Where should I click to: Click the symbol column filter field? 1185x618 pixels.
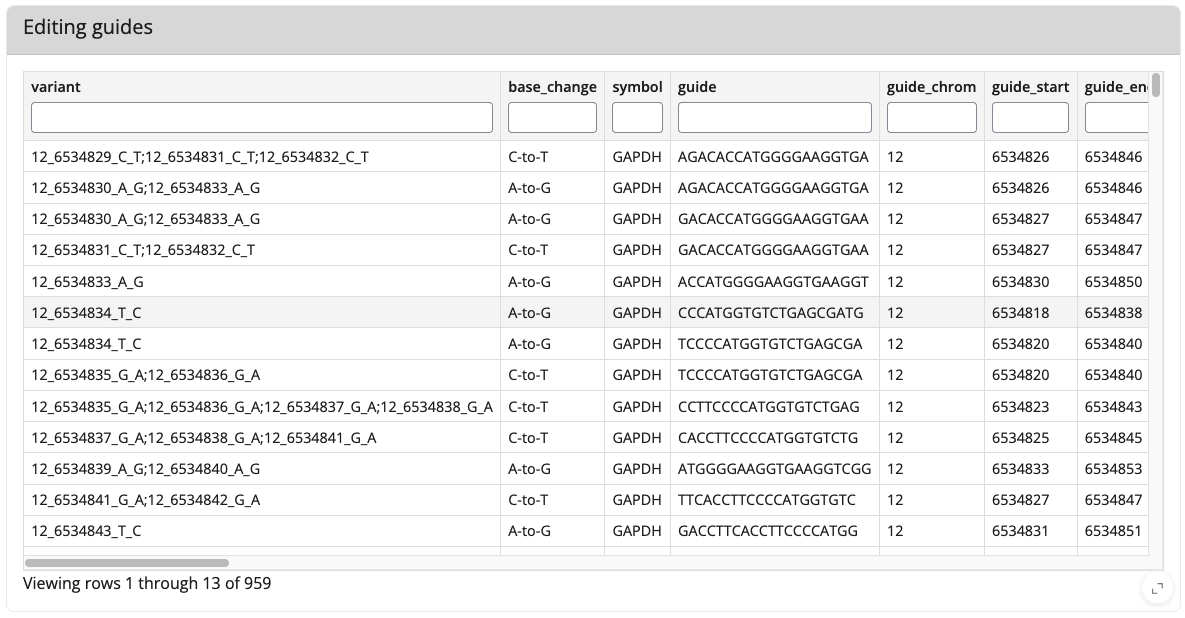pos(637,118)
